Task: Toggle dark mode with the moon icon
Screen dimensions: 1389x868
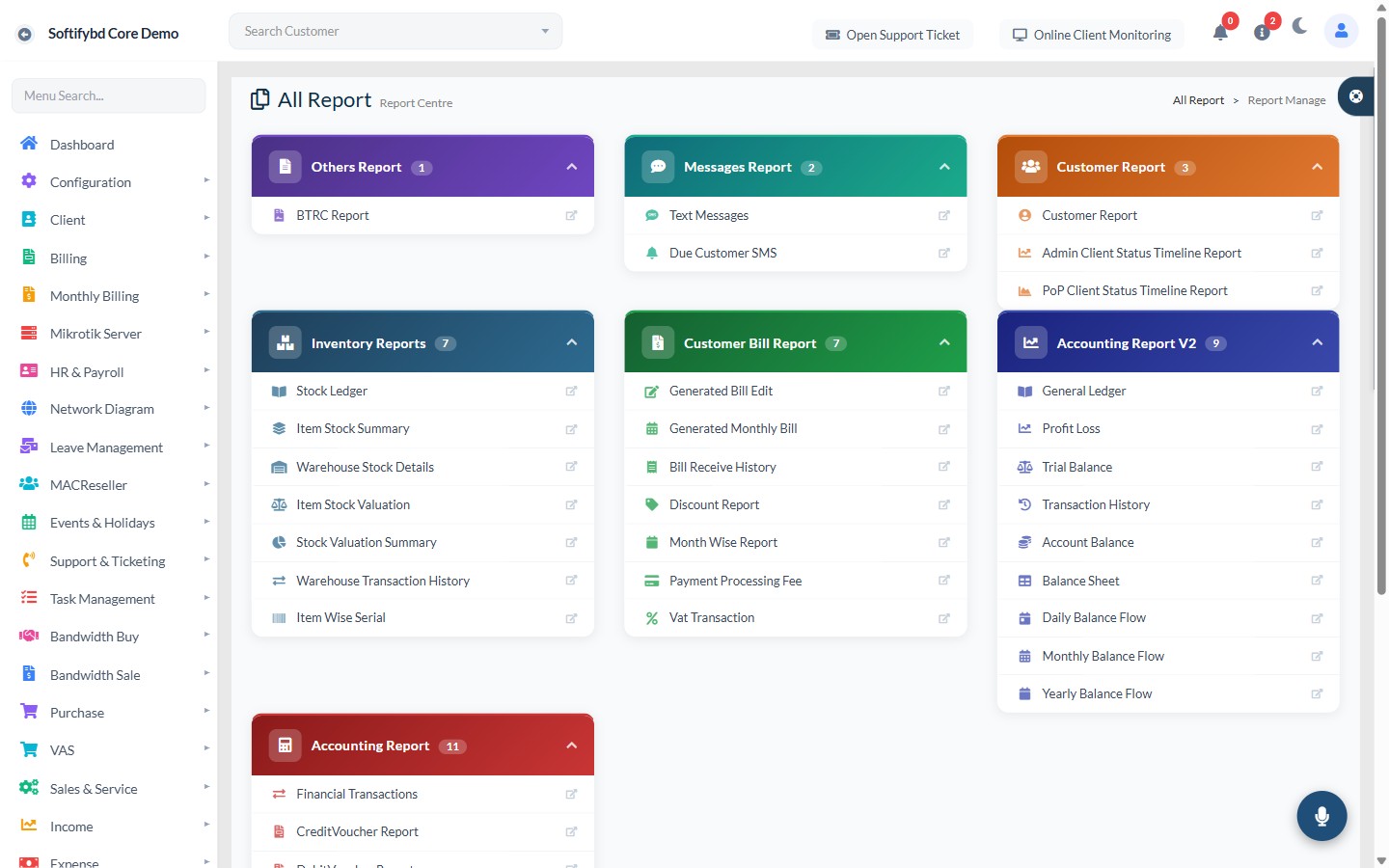Action: coord(1300,26)
